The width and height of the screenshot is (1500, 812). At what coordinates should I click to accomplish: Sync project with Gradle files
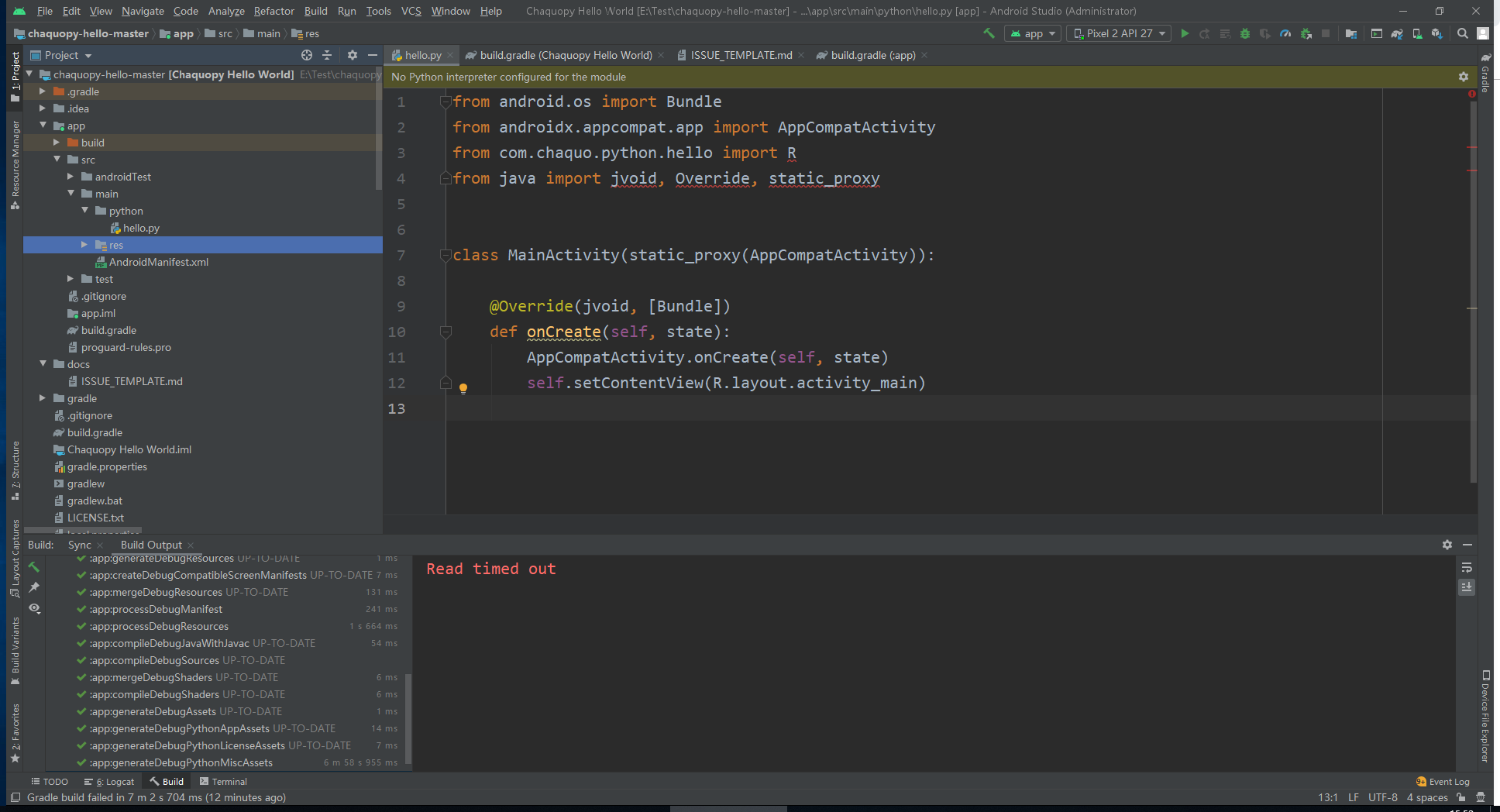coord(1397,33)
